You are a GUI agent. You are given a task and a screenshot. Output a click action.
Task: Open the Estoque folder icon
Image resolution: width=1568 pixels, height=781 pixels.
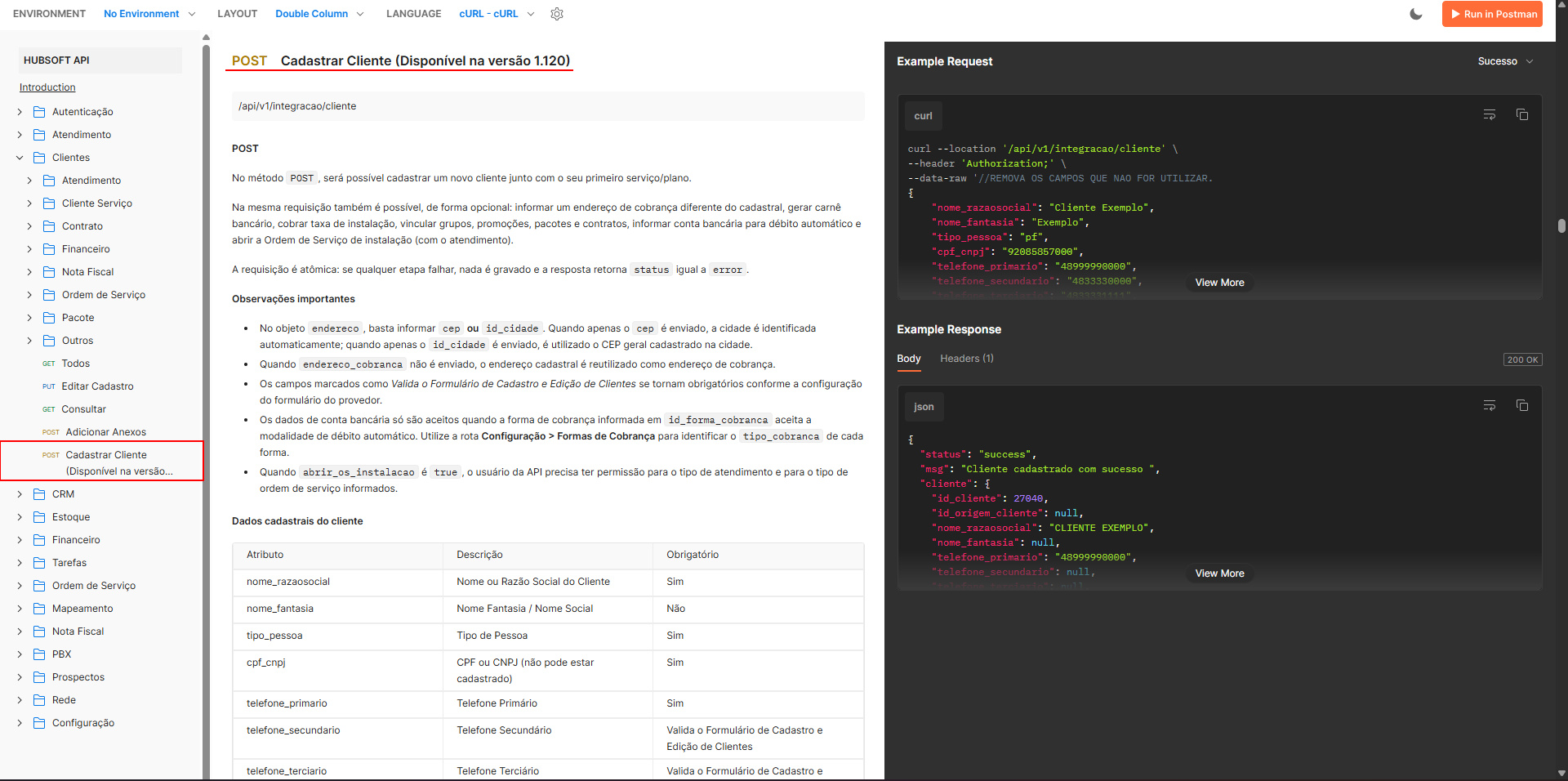39,517
